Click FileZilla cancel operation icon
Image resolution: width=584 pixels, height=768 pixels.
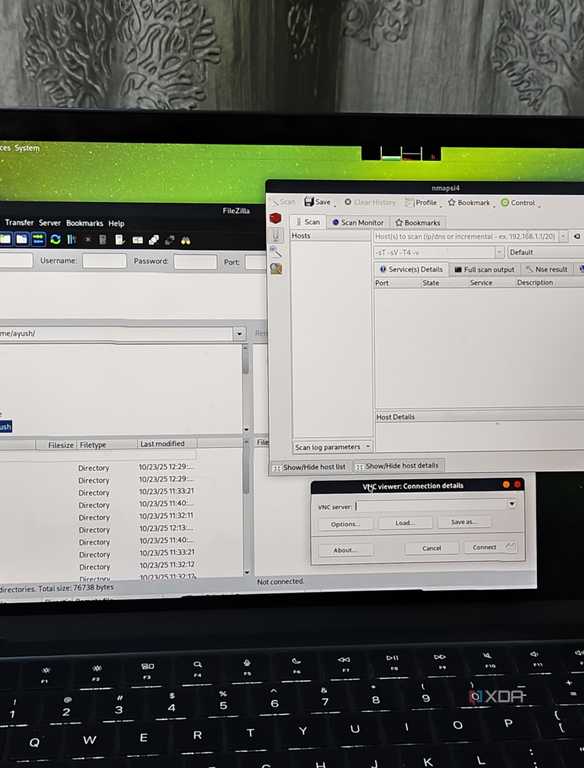click(88, 240)
